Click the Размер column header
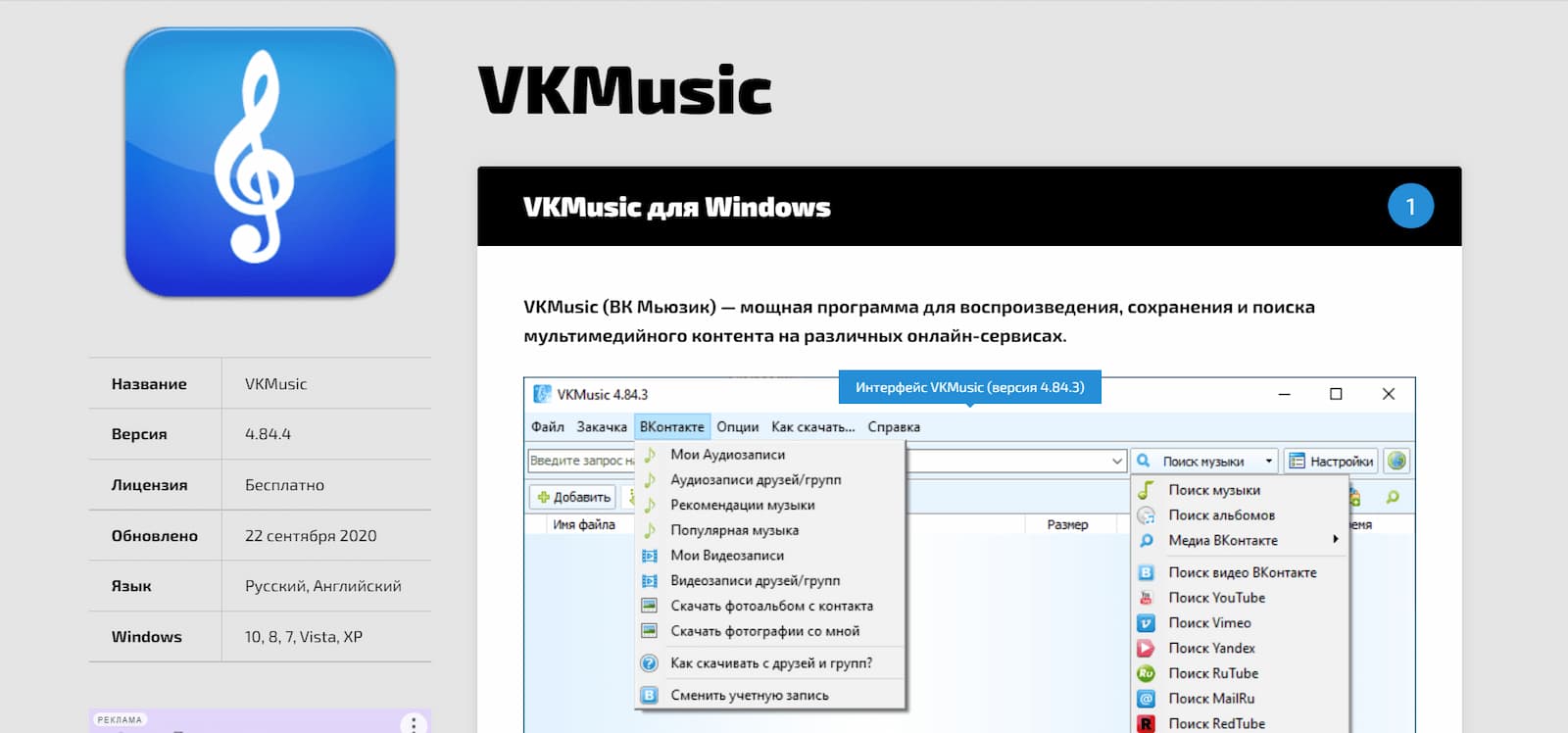Screen dimensions: 1568x733 (1067, 524)
